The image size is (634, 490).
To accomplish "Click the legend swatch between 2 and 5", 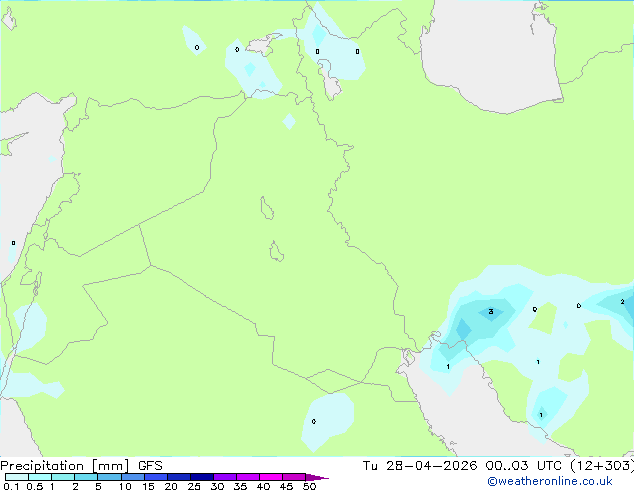I will coord(86,477).
